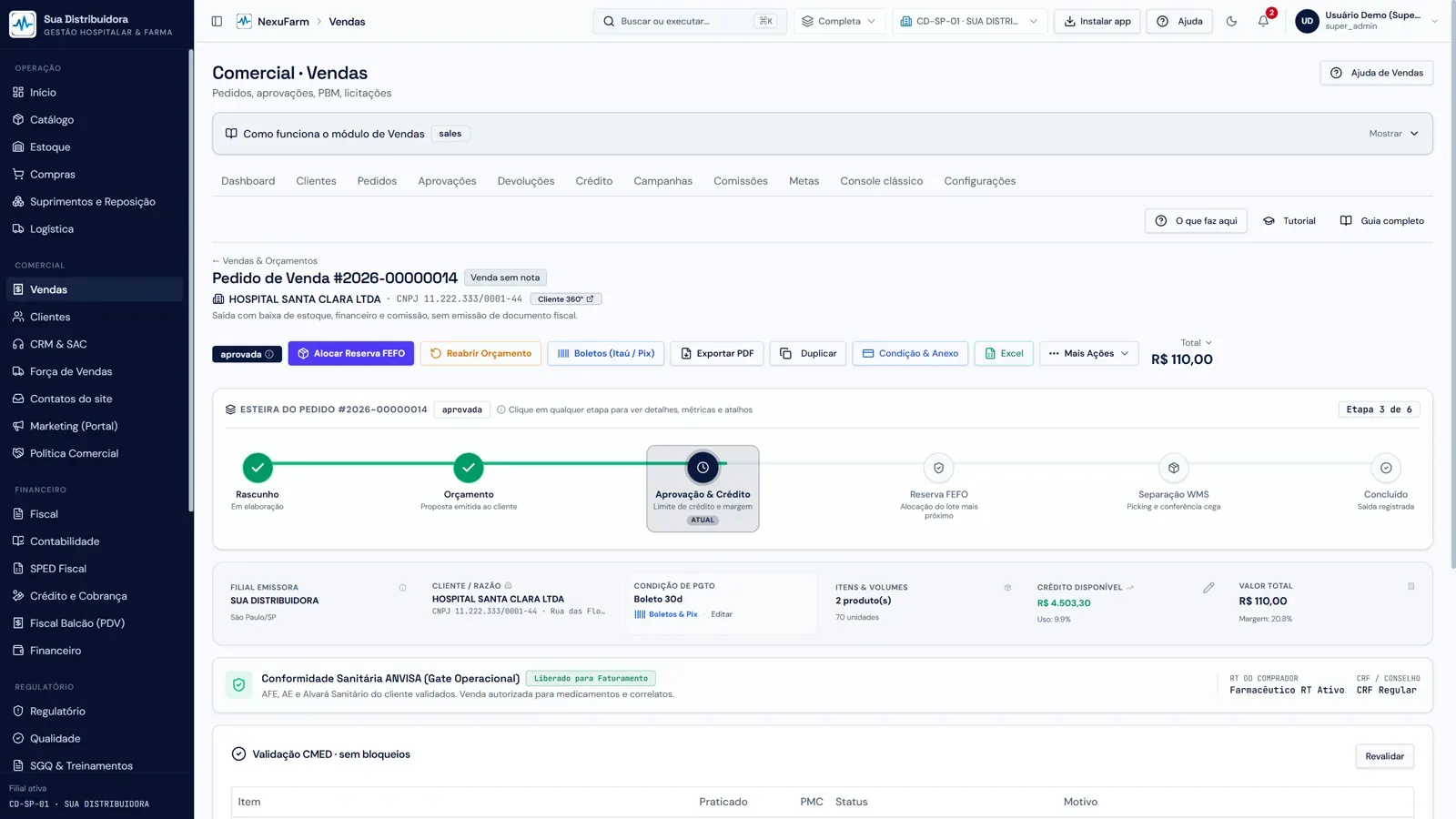Click the Concluído step circle icon
Image resolution: width=1456 pixels, height=819 pixels.
[x=1386, y=468]
